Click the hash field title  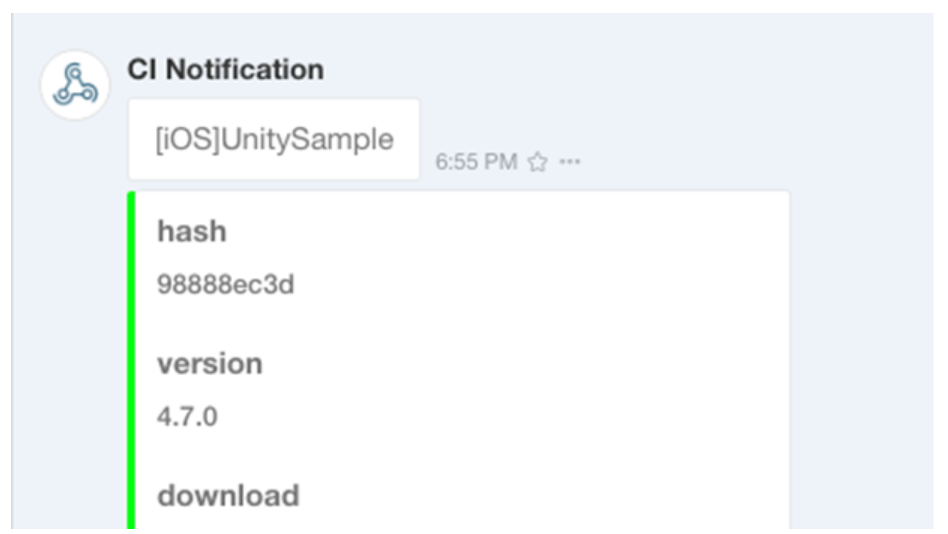pos(191,231)
